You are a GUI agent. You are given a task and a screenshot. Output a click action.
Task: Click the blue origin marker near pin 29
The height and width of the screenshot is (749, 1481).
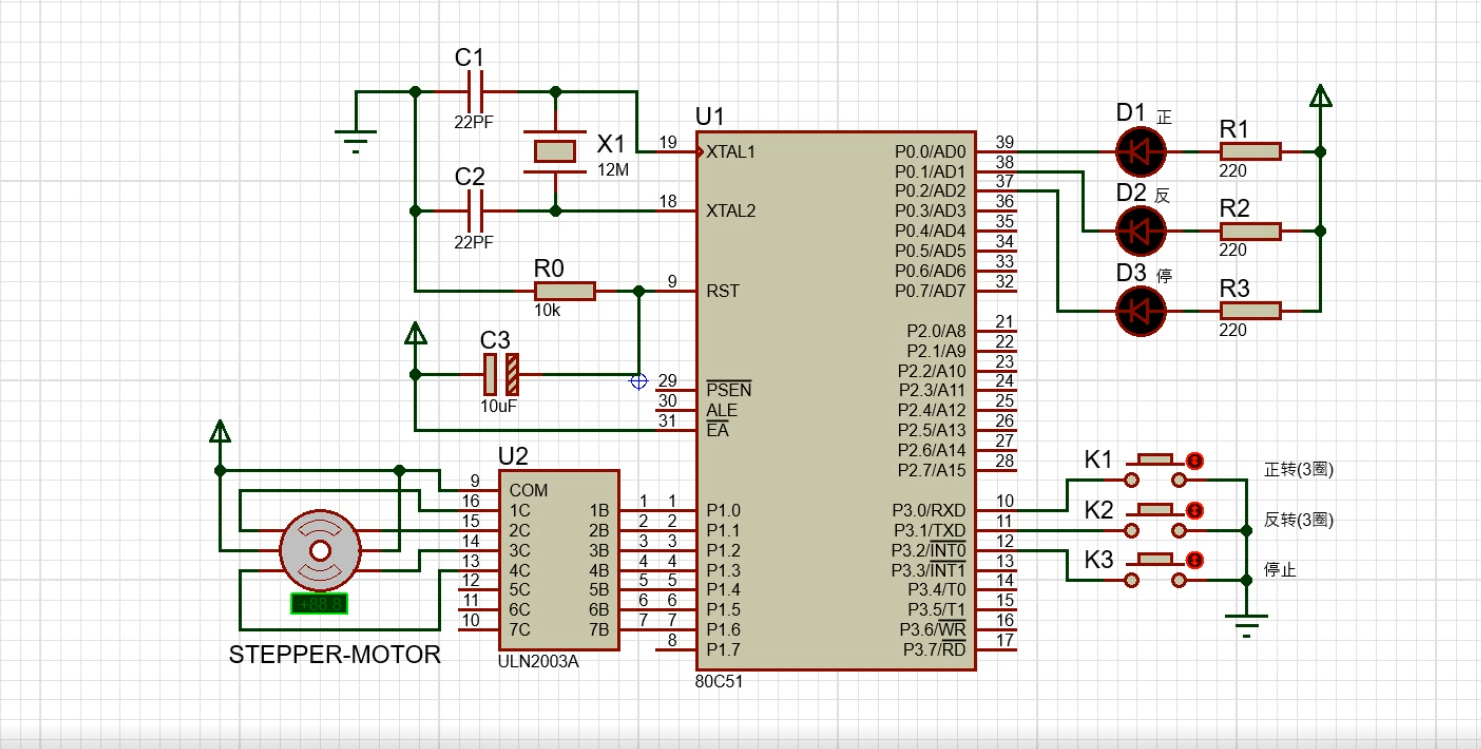pos(638,380)
